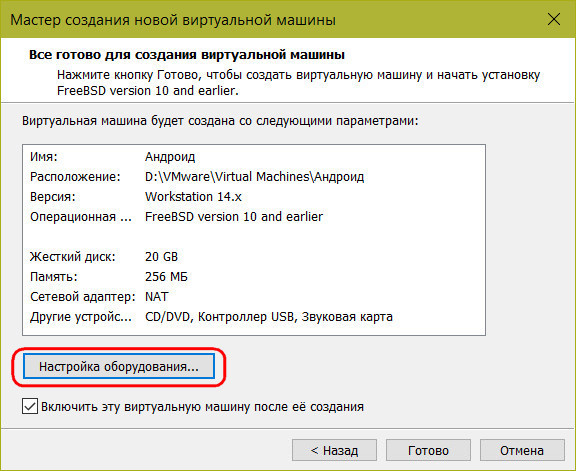This screenshot has width=576, height=471.
Task: Select the Память 256 МБ entry
Action: click(109, 277)
